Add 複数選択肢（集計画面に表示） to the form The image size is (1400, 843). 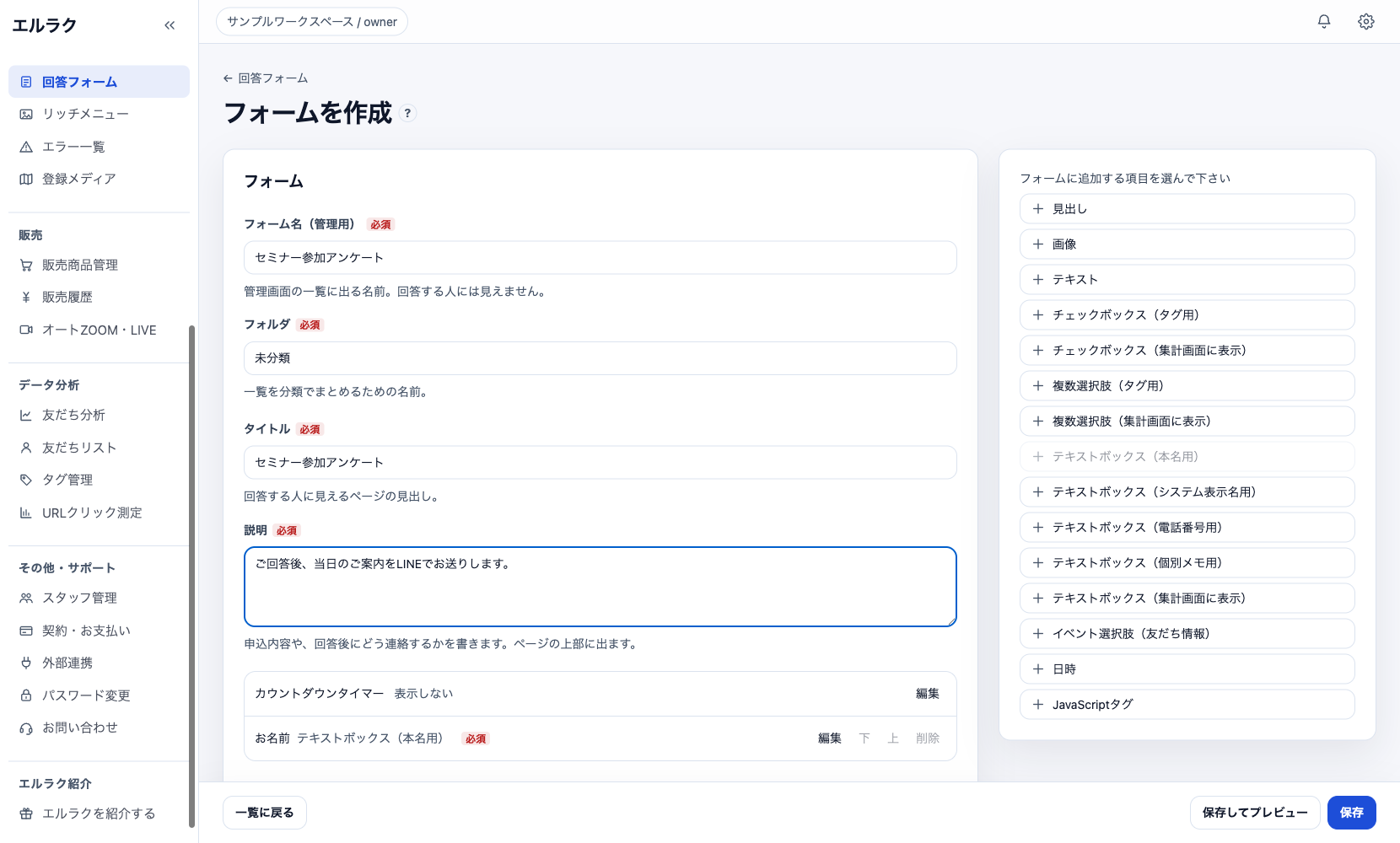pos(1187,421)
